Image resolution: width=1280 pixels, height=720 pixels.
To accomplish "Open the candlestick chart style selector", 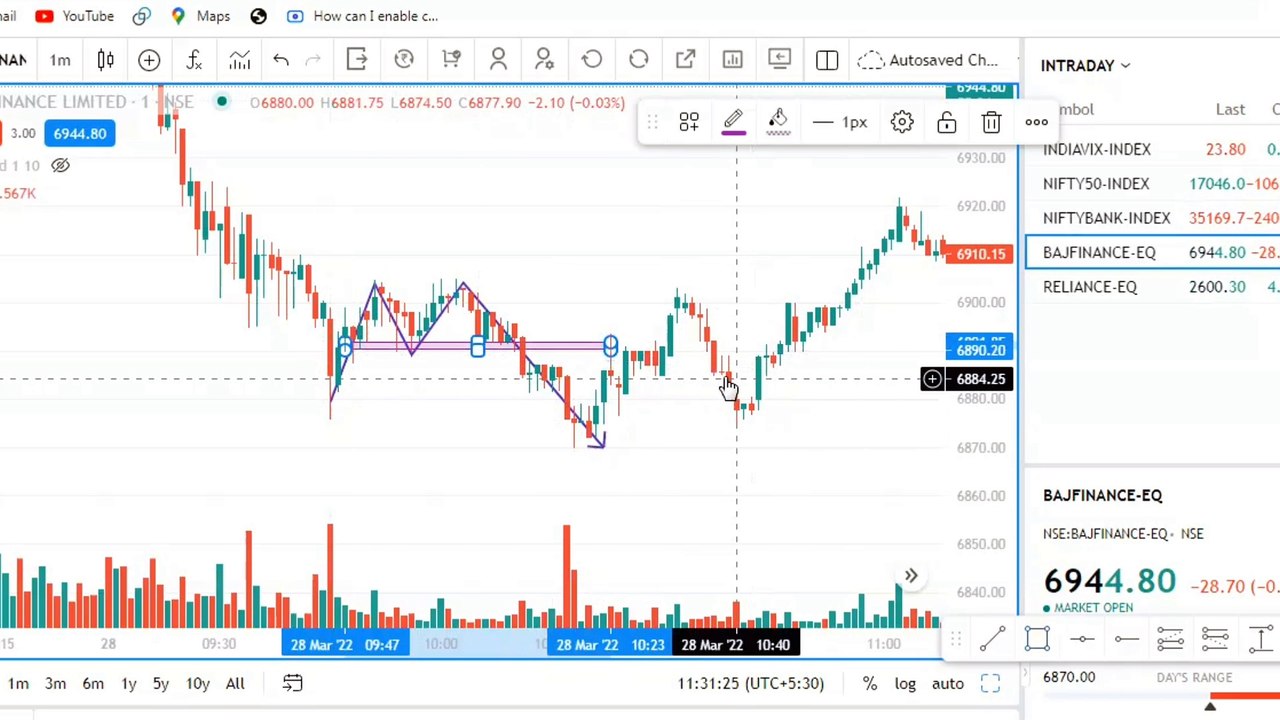I will tap(105, 60).
